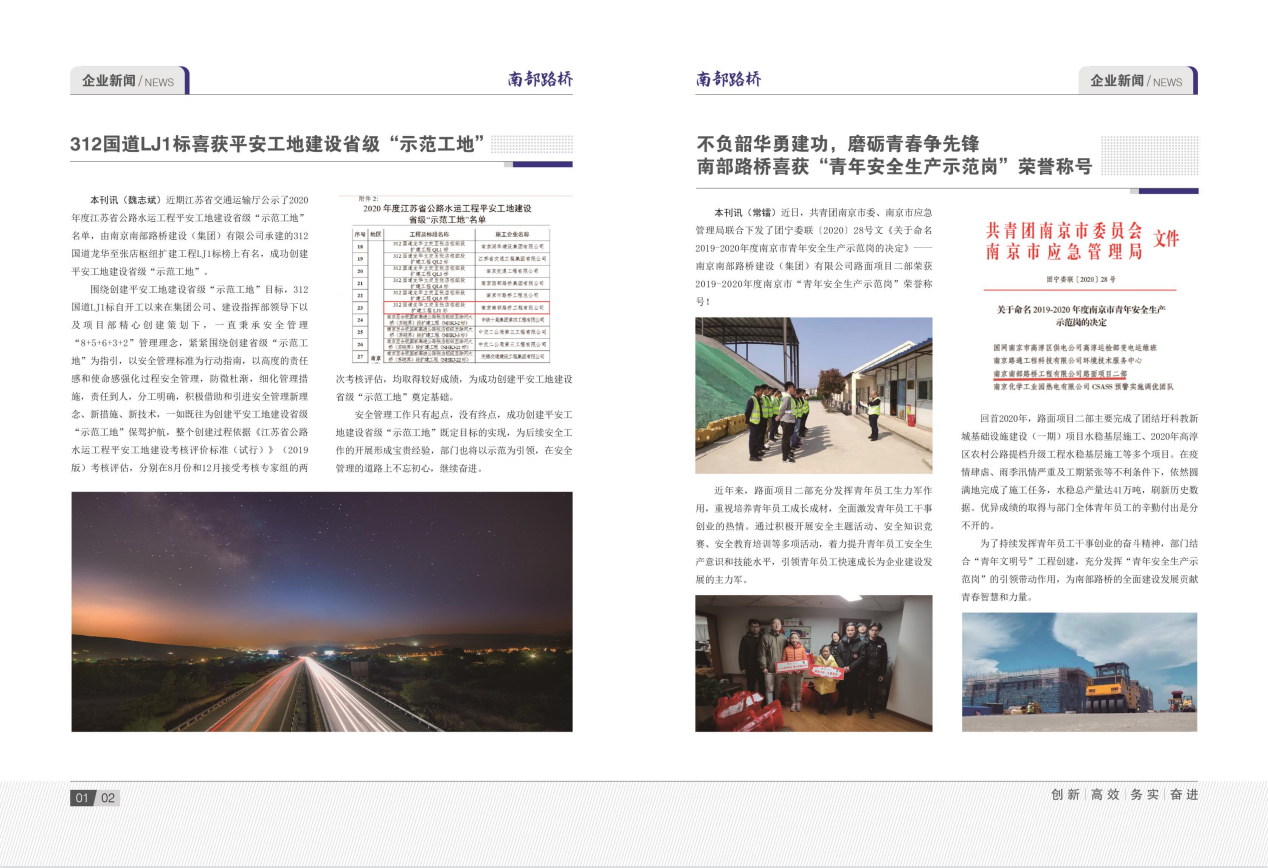Click the document number 团宁委联〔2020〕28号
This screenshot has height=868, width=1268.
click(1079, 282)
